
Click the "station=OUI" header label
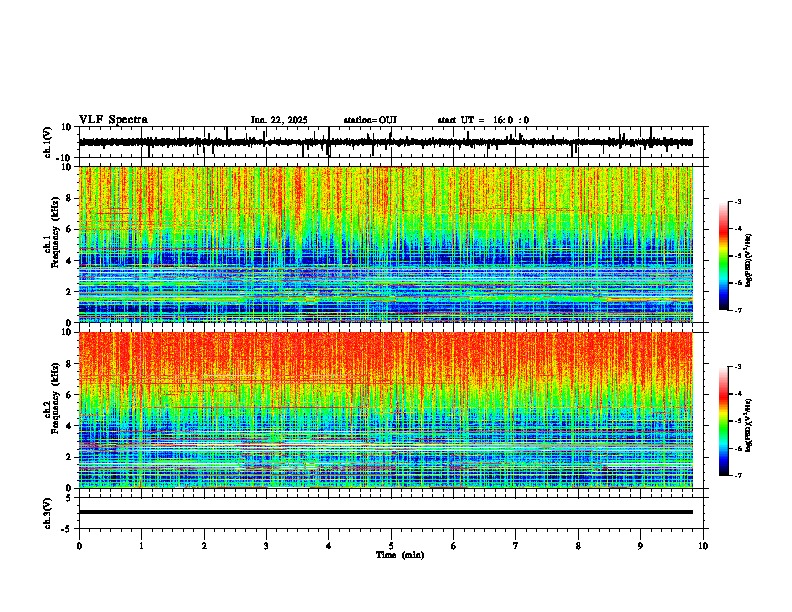[x=370, y=120]
